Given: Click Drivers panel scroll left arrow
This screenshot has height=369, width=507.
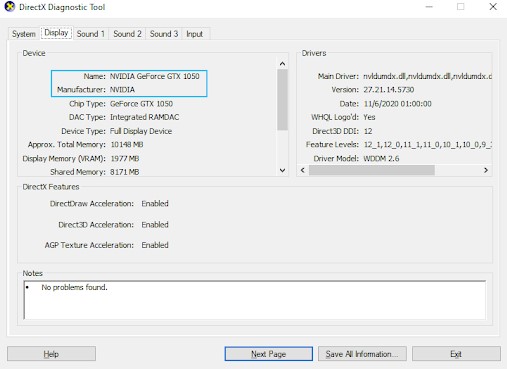Looking at the screenshot, I should [x=303, y=170].
